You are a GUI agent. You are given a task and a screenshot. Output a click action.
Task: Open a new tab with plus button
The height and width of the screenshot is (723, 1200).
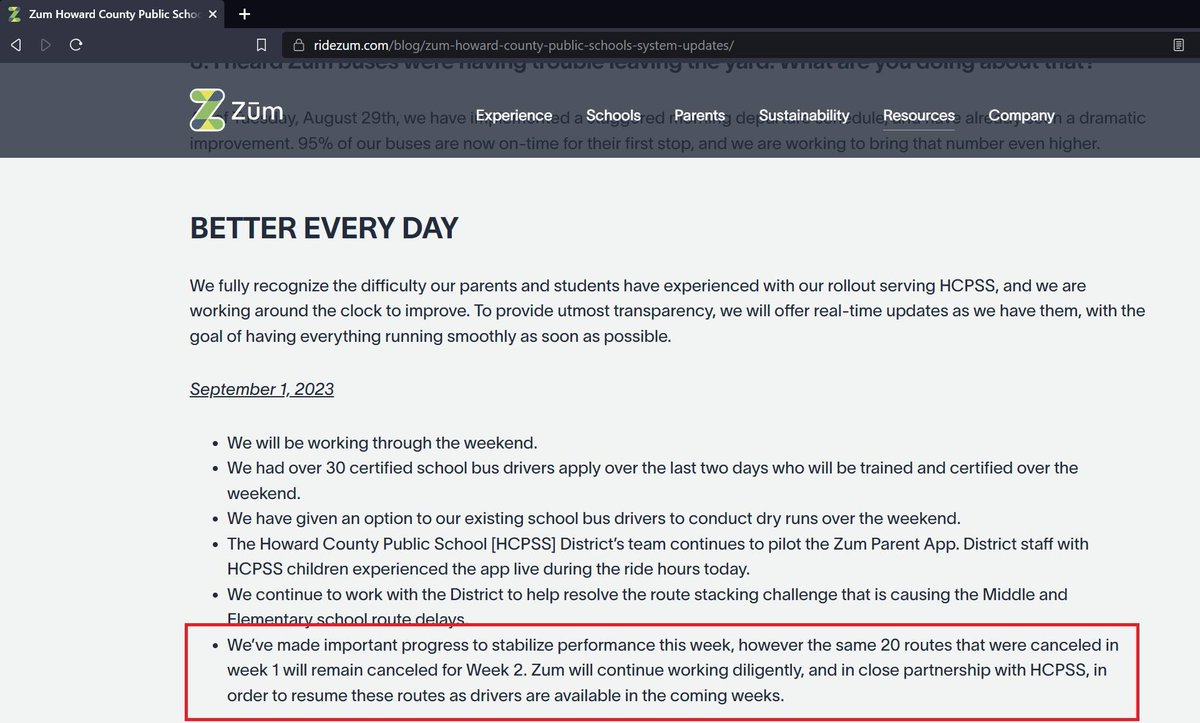click(245, 14)
